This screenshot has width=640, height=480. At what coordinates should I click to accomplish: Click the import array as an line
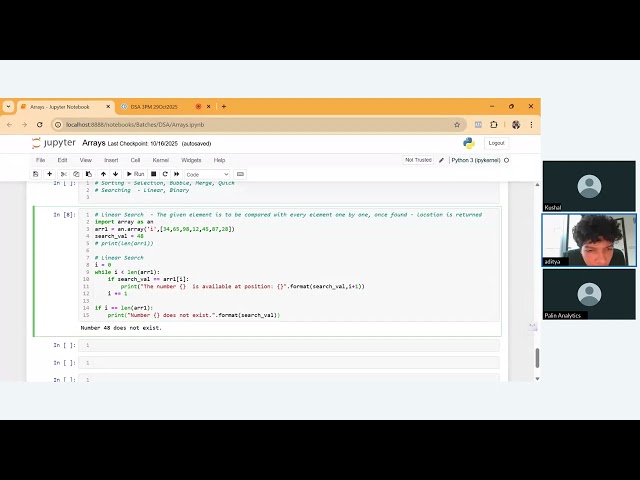124,222
